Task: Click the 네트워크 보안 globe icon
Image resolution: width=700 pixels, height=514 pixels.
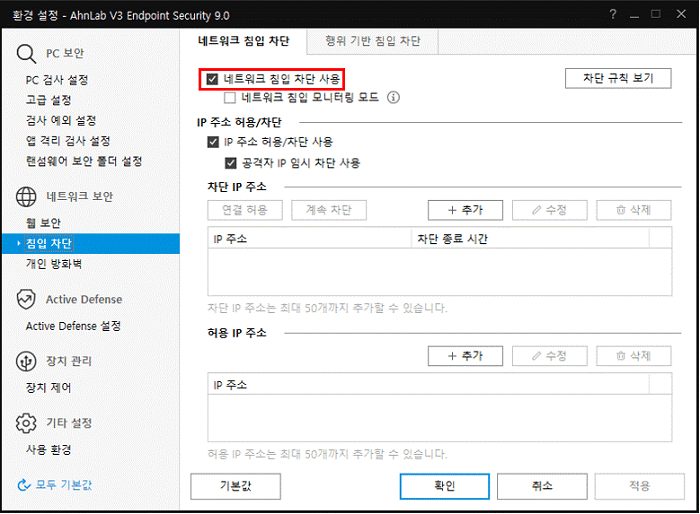Action: click(x=26, y=196)
